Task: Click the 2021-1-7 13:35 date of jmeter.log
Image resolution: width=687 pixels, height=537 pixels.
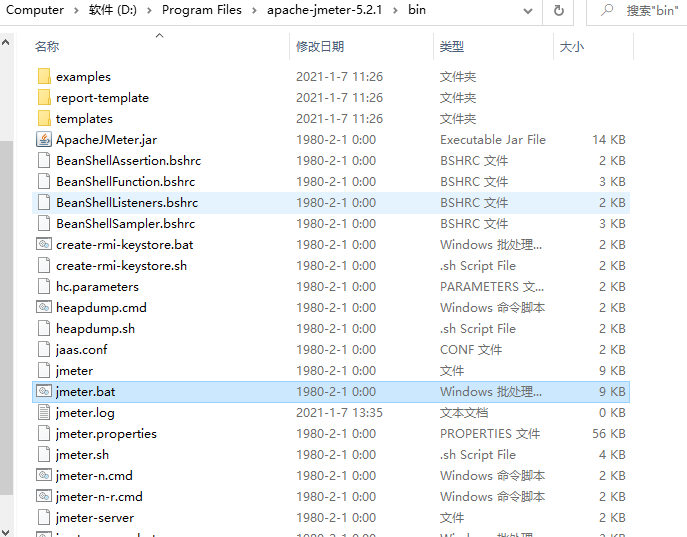Action: [x=339, y=413]
